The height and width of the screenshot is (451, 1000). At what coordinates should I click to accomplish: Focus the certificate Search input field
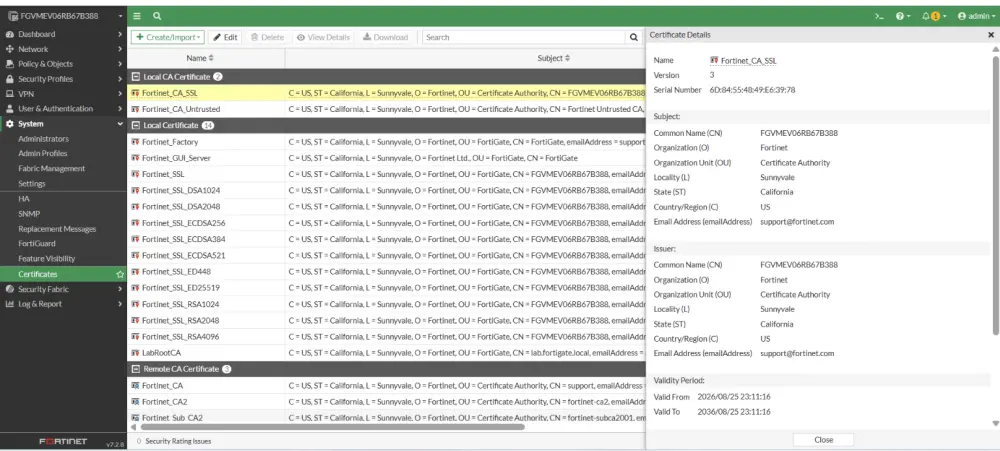(x=524, y=37)
